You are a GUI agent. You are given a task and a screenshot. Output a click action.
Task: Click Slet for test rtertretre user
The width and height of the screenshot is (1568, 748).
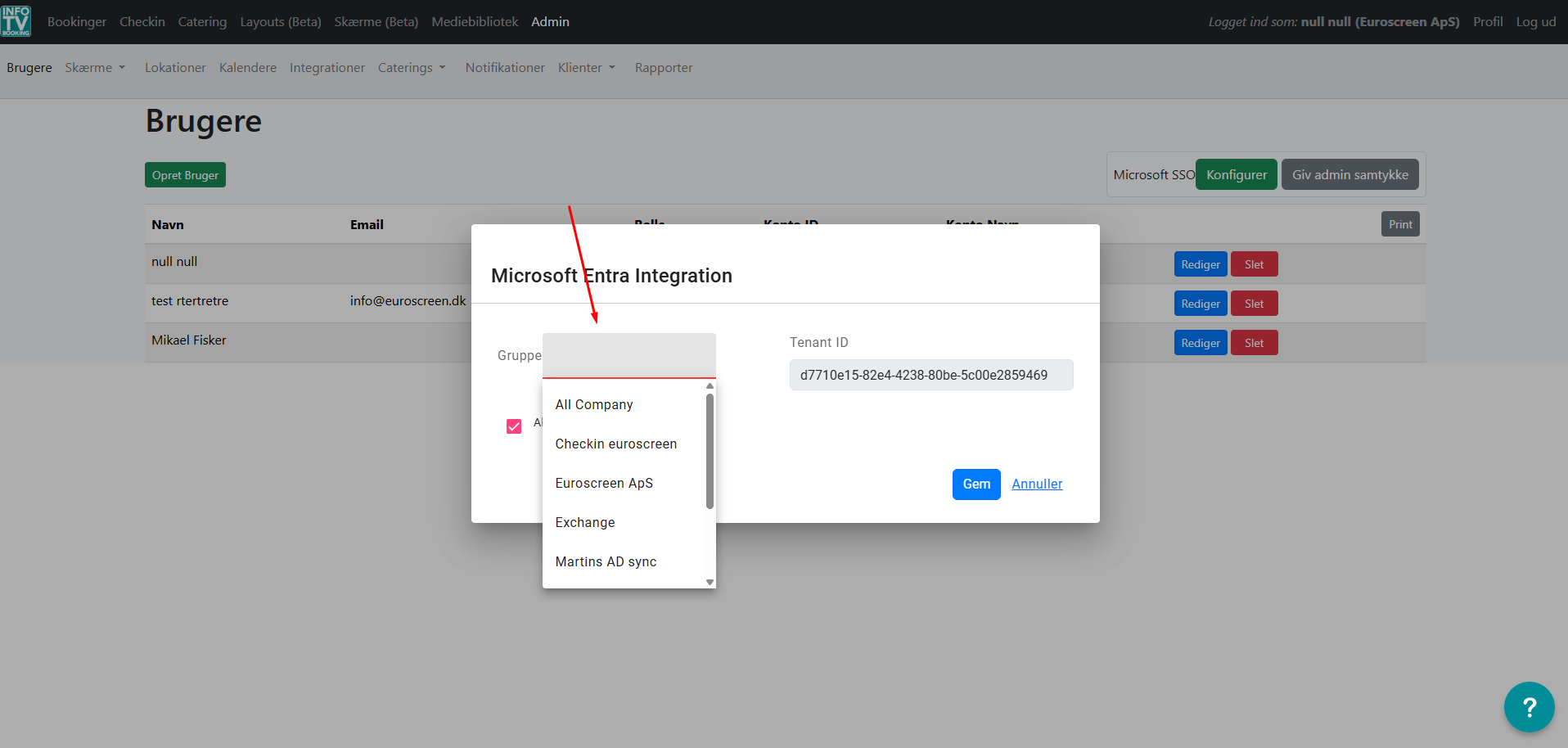click(1255, 304)
